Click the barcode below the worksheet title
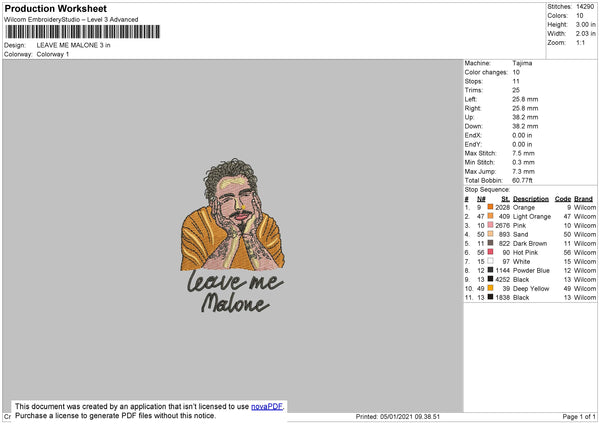 pyautogui.click(x=82, y=32)
